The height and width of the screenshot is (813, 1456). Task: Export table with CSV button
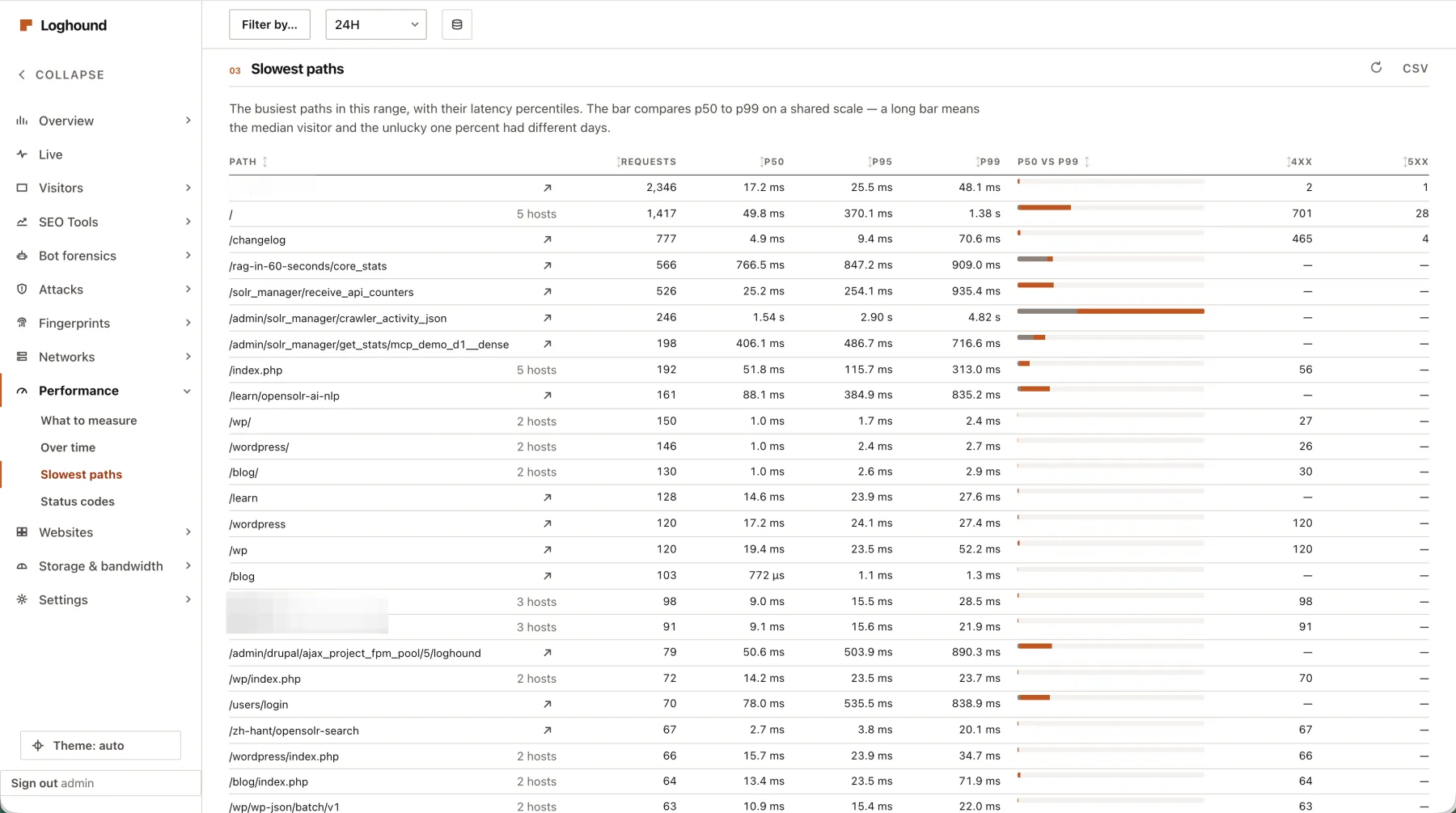pyautogui.click(x=1415, y=69)
